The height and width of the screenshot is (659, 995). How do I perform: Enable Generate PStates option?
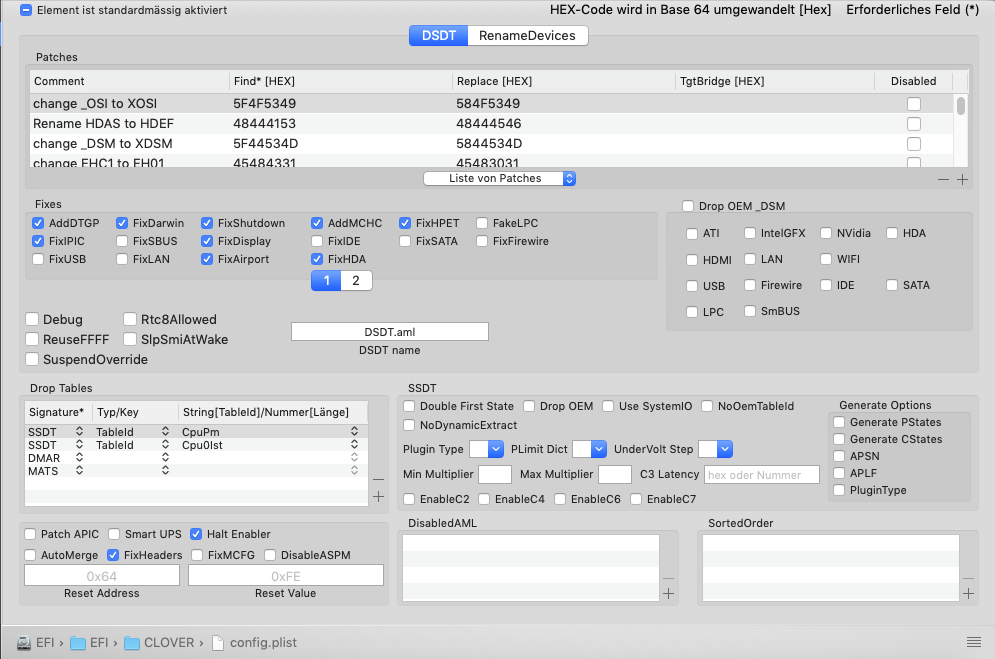839,422
